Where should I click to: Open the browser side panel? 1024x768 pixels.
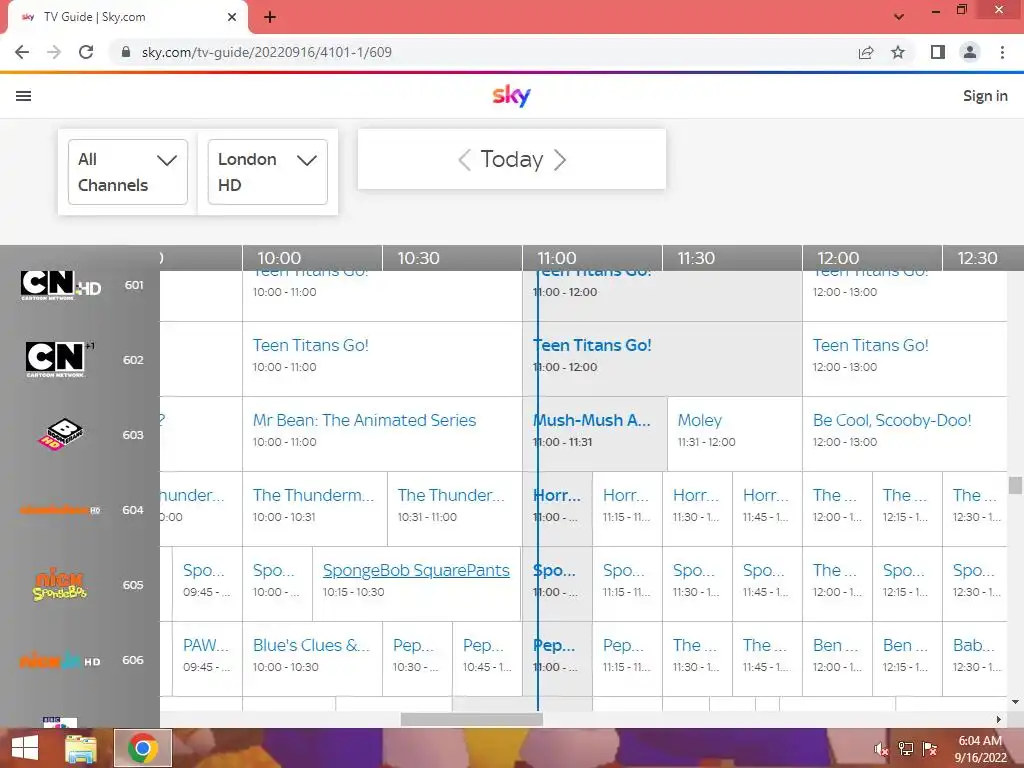pos(938,52)
